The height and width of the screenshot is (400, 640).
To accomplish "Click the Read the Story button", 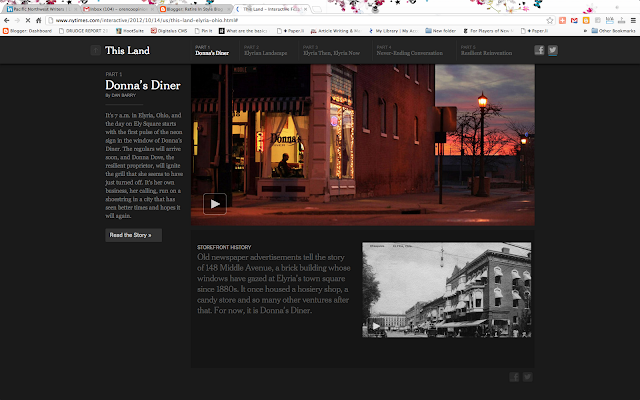I will click(x=133, y=235).
